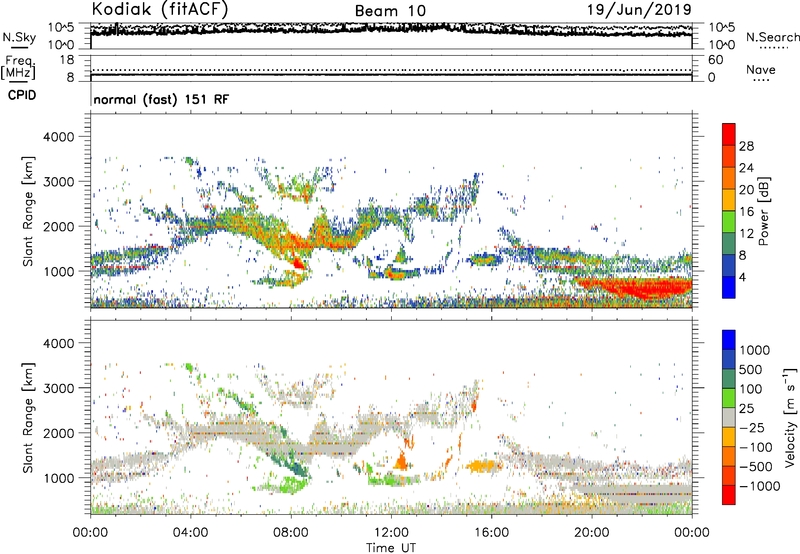Click the '18' frequency axis tick label

pos(67,60)
